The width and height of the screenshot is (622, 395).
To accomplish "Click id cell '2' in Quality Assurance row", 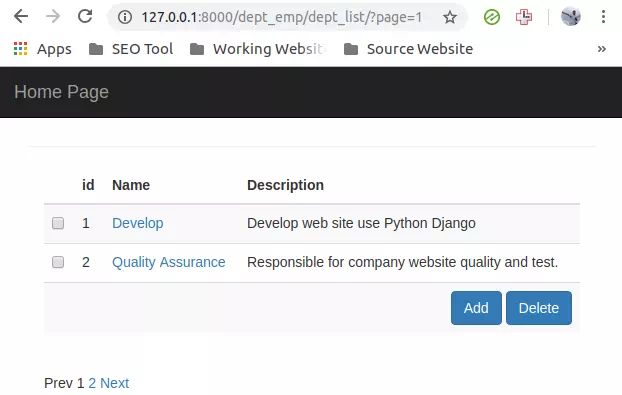I will pos(86,262).
